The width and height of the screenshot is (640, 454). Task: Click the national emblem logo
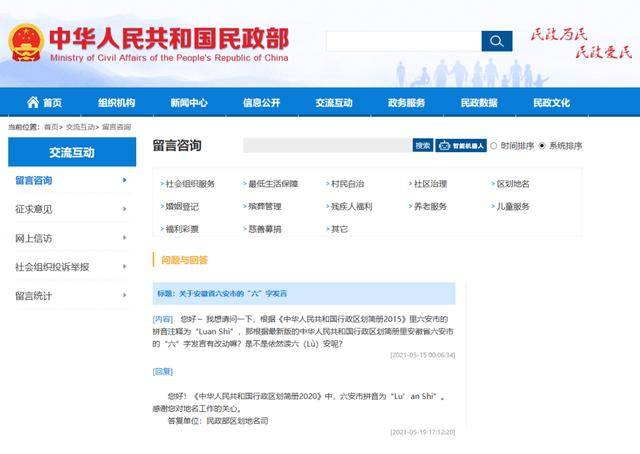(26, 43)
